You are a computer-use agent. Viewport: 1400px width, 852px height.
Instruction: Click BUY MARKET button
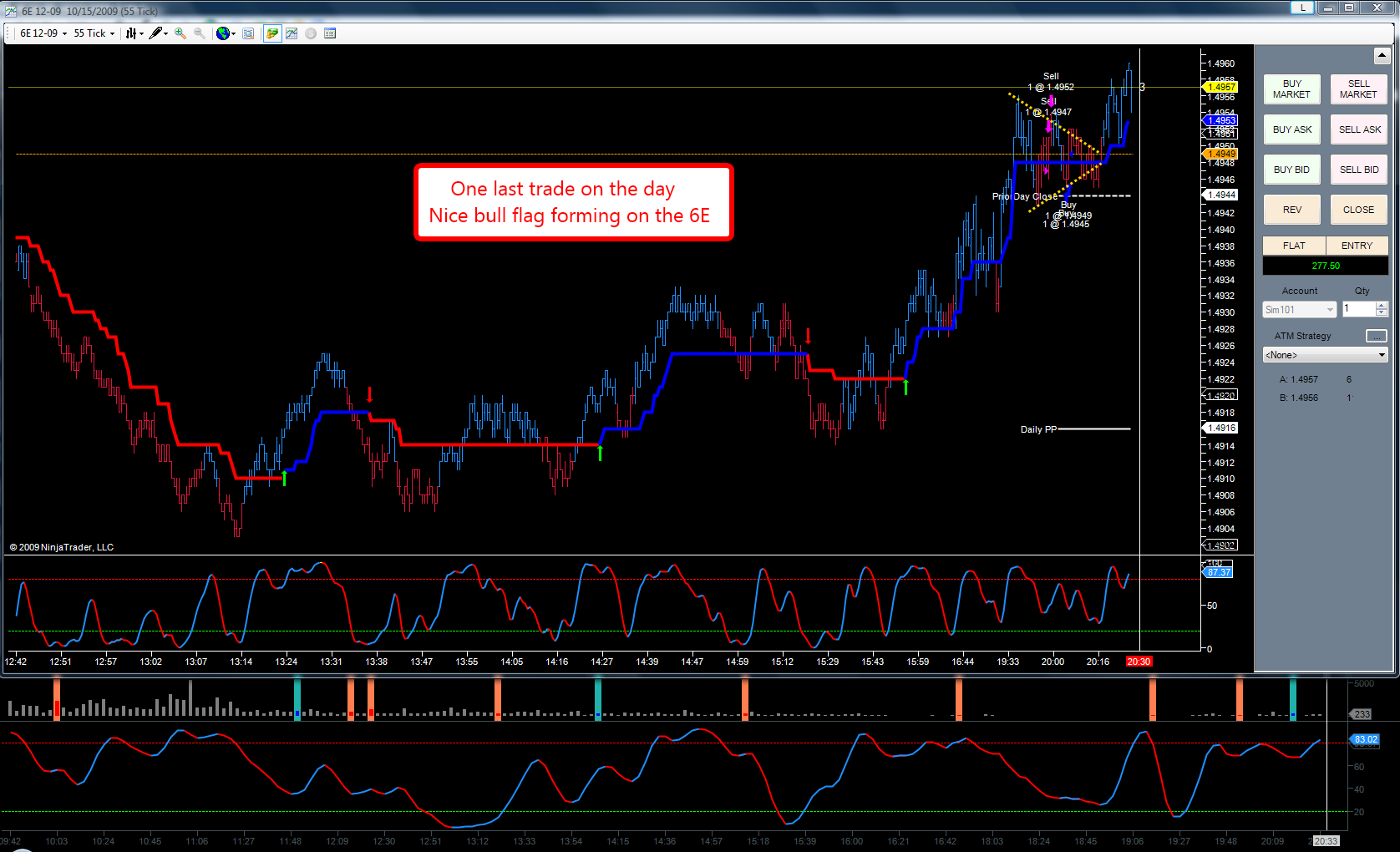click(1292, 89)
